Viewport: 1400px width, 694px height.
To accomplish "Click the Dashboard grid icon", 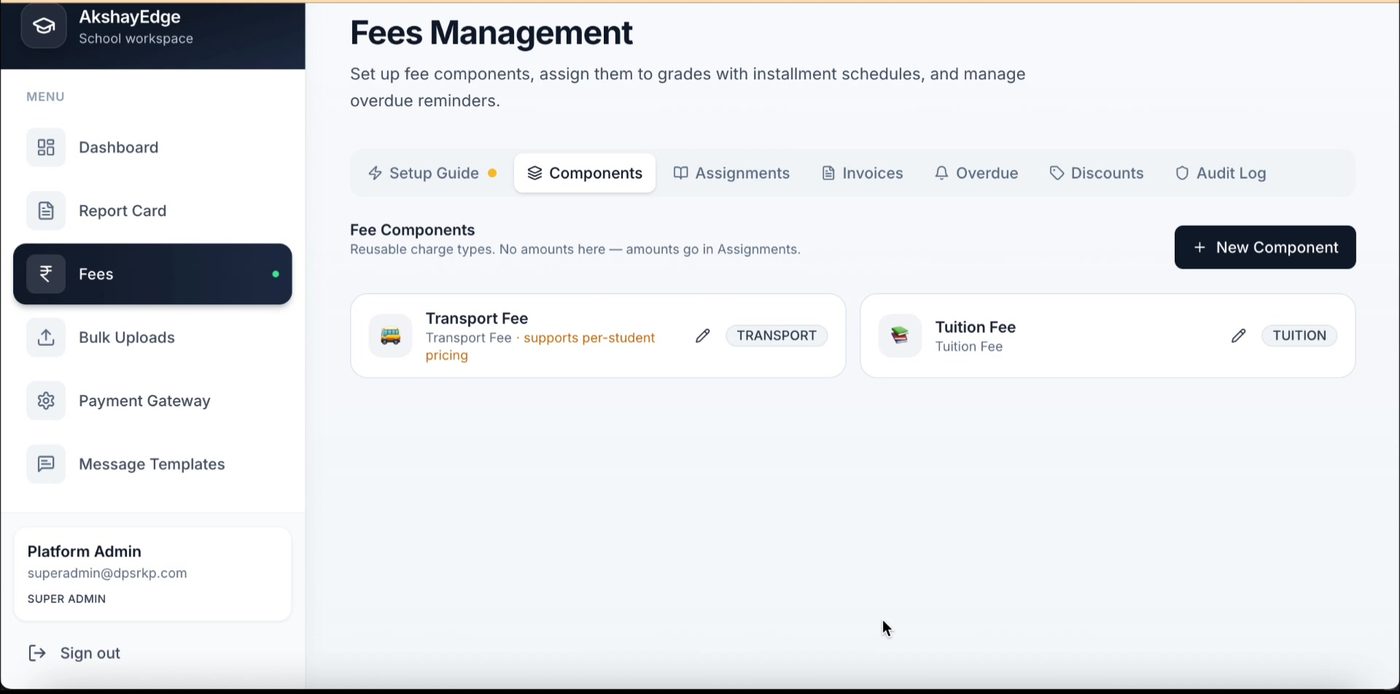I will click(x=46, y=147).
